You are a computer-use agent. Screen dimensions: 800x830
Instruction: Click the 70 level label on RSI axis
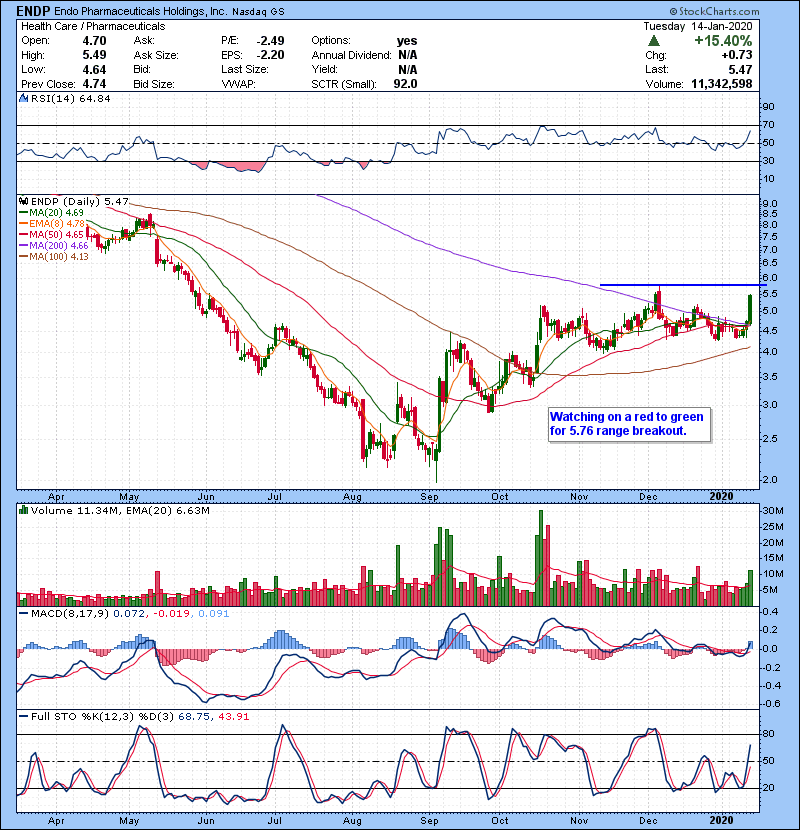point(768,125)
